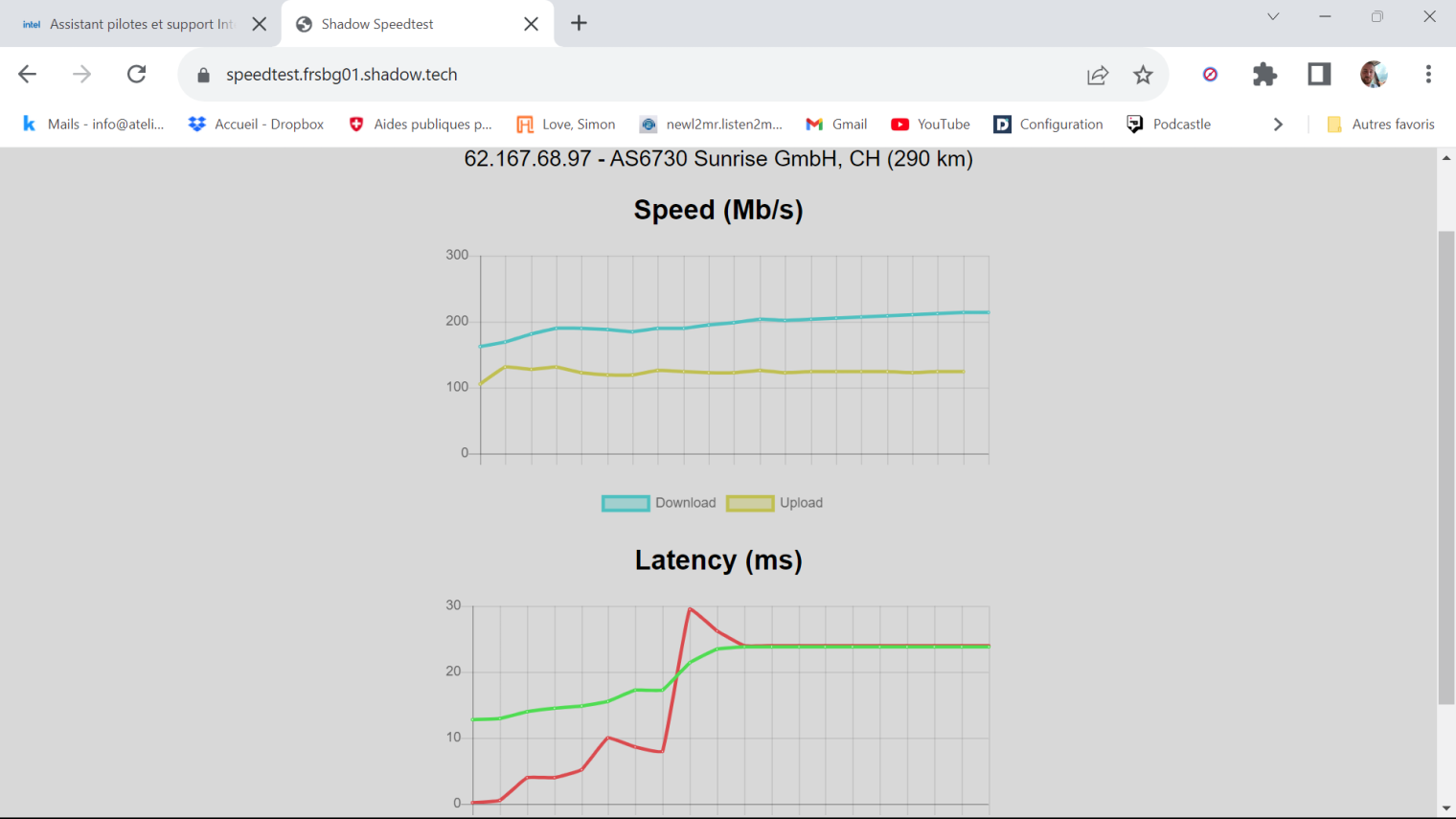Open a new browser tab
This screenshot has height=819, width=1456.
(579, 23)
